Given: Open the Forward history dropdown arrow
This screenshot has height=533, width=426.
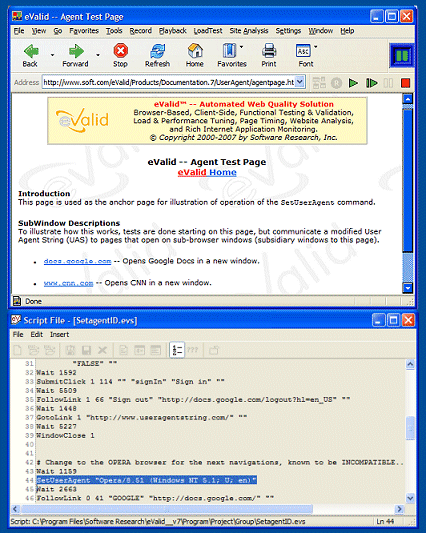Looking at the screenshot, I should tap(98, 54).
